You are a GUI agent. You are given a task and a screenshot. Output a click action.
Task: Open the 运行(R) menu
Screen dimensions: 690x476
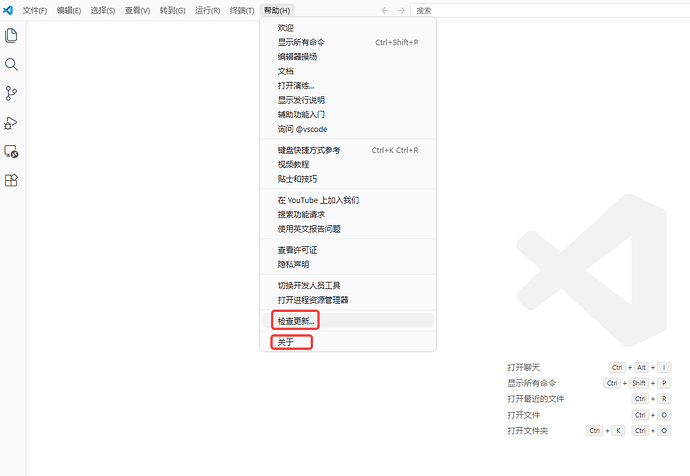click(x=207, y=11)
